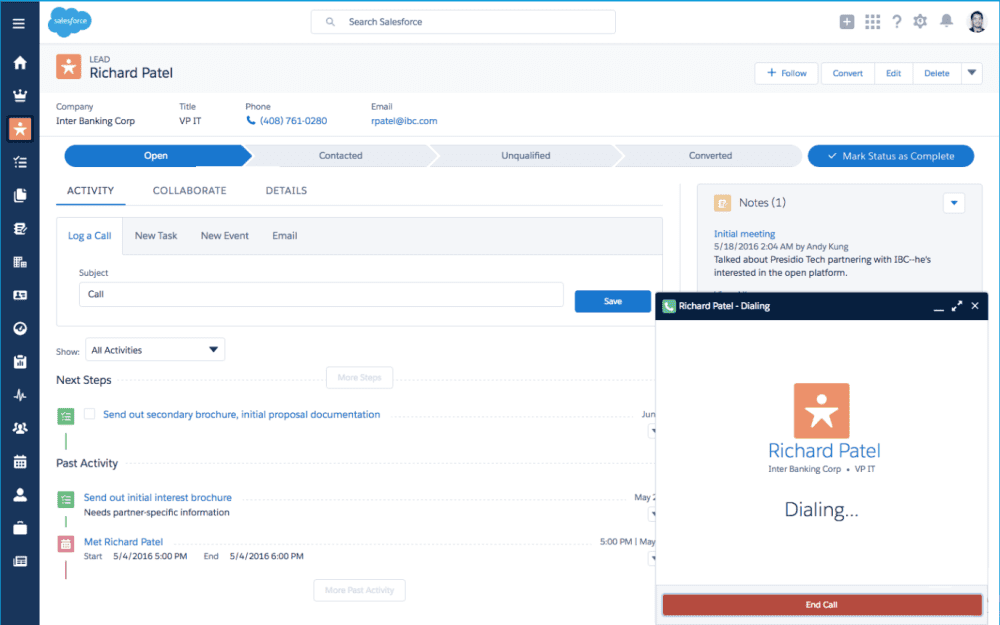Open the Dashboards compass icon in sidebar
This screenshot has width=1000, height=625.
pos(18,328)
